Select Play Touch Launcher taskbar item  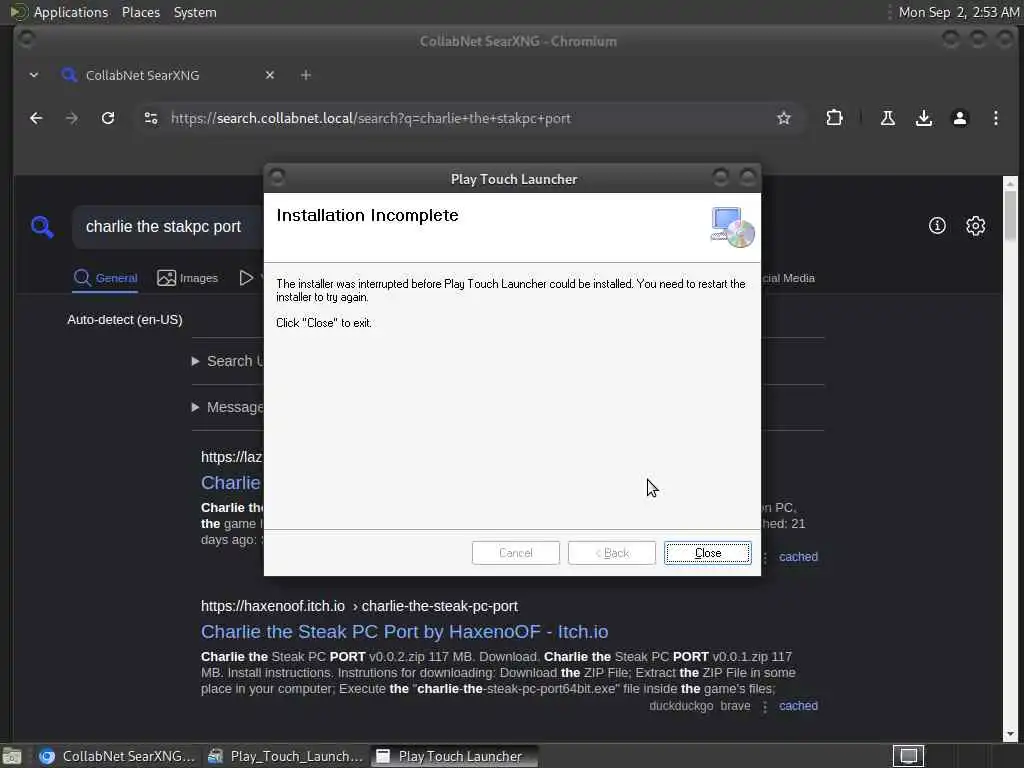(455, 756)
